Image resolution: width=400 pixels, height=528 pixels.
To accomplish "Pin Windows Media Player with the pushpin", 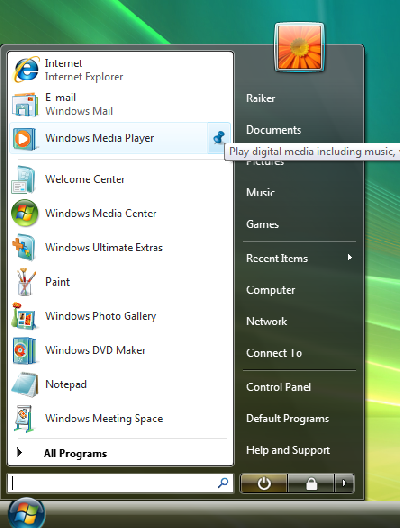I will tap(219, 138).
